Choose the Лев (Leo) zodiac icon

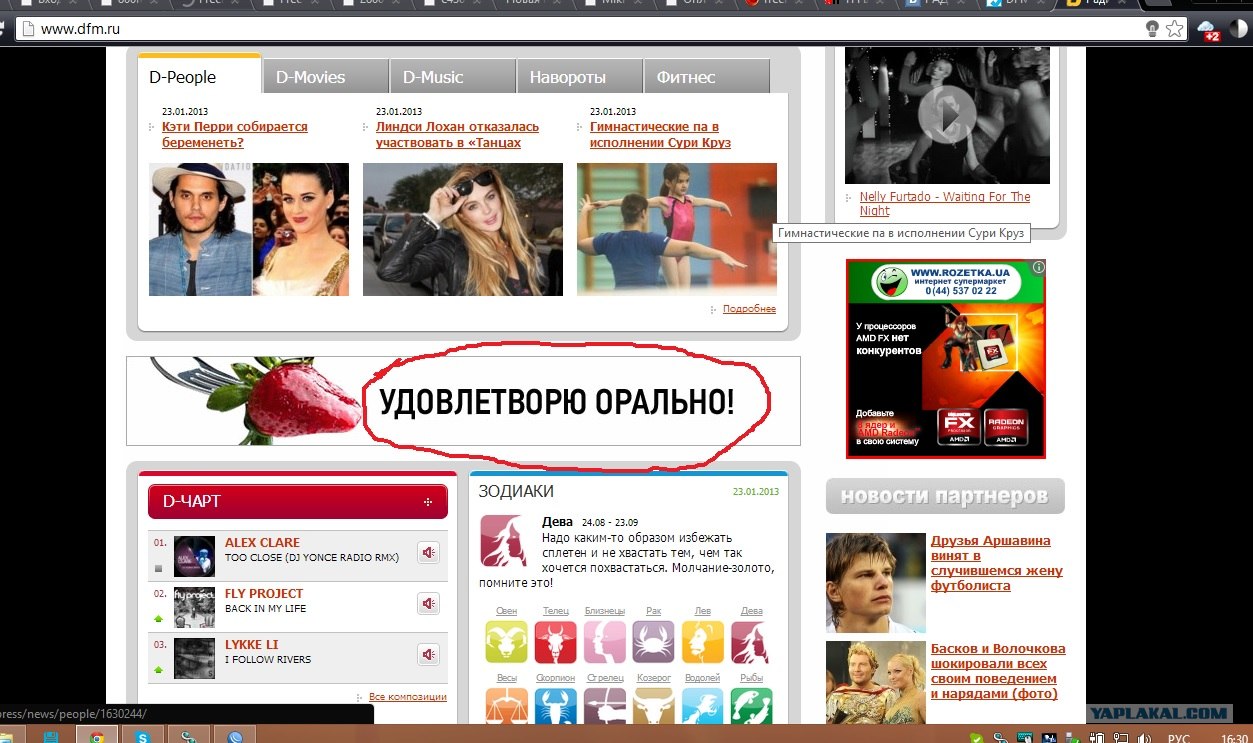[703, 642]
